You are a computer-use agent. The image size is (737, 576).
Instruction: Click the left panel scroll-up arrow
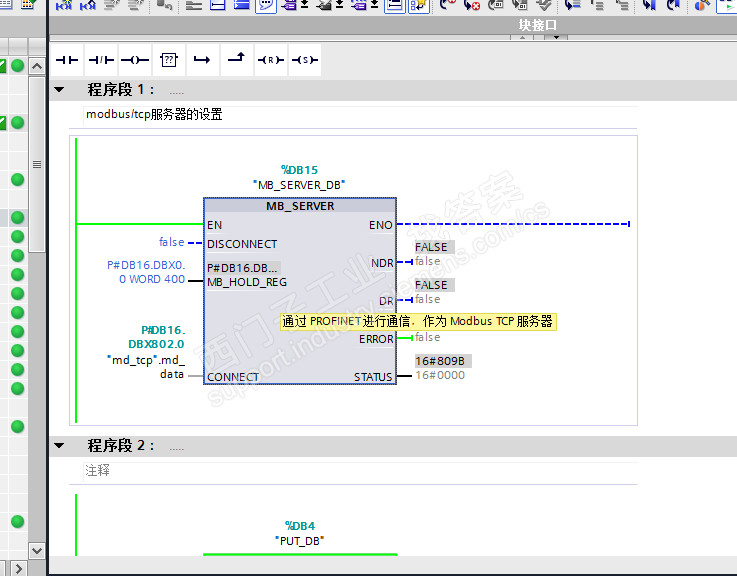point(37,66)
